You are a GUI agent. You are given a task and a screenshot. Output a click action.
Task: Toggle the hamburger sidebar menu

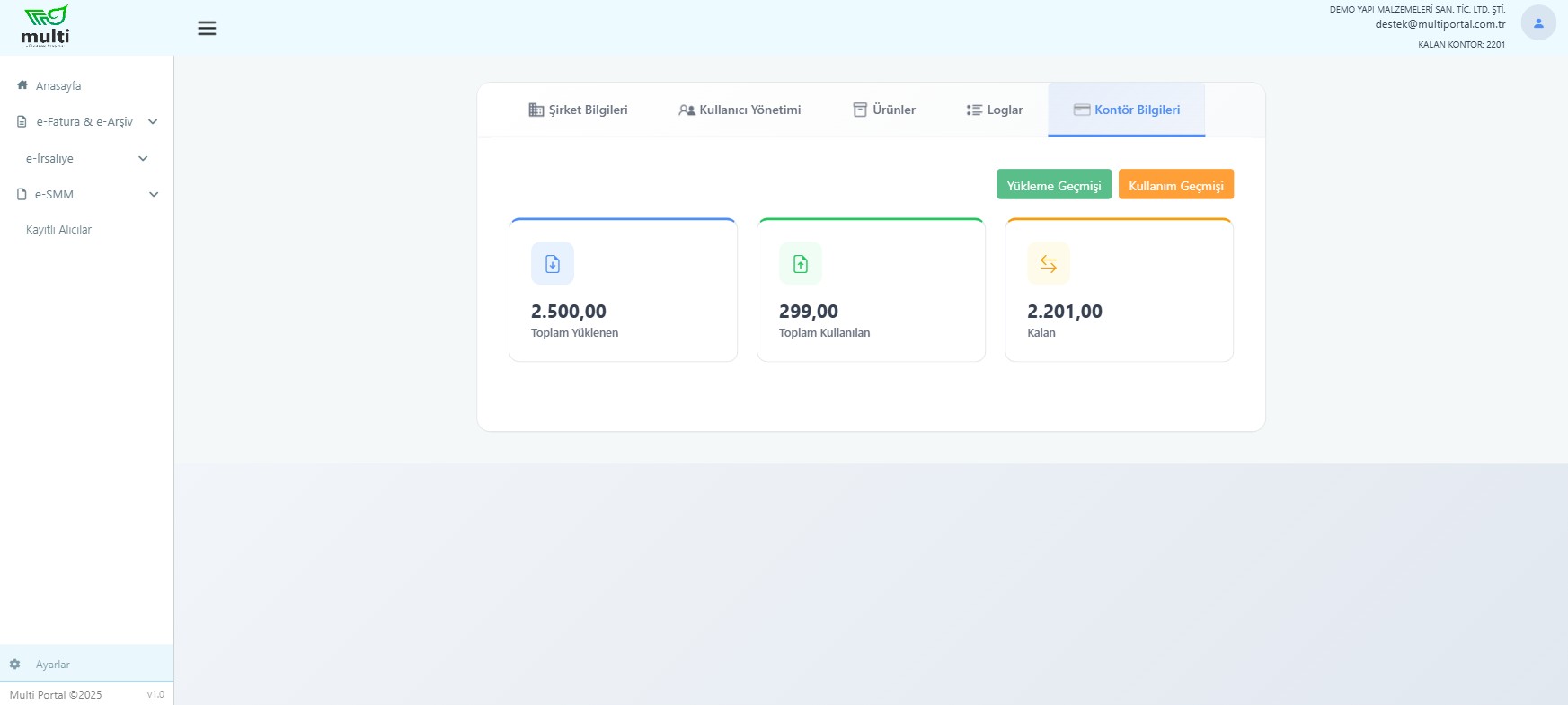[207, 28]
